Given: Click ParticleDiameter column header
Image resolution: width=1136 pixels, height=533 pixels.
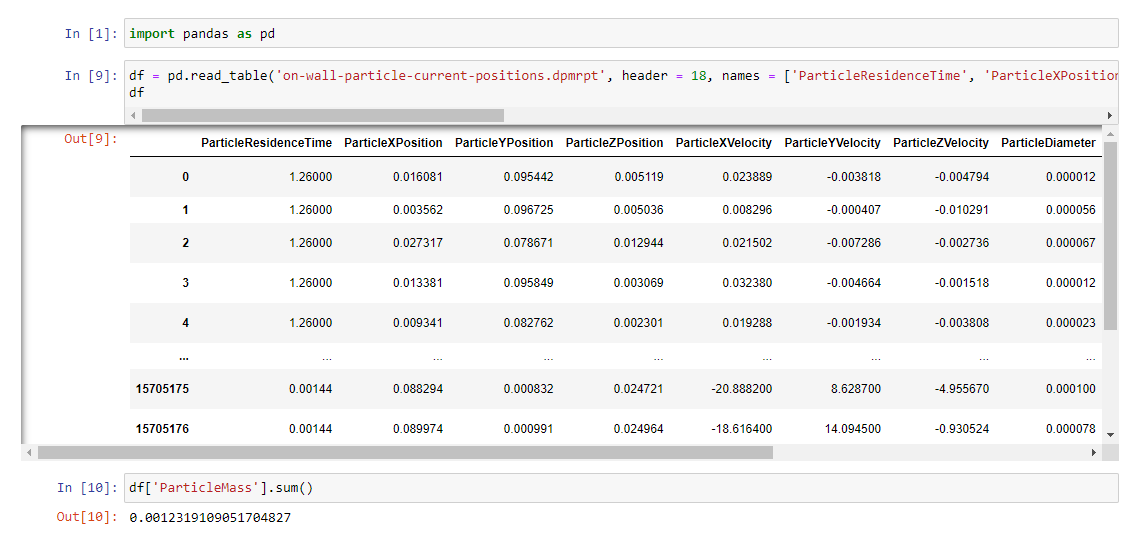Looking at the screenshot, I should point(1048,143).
